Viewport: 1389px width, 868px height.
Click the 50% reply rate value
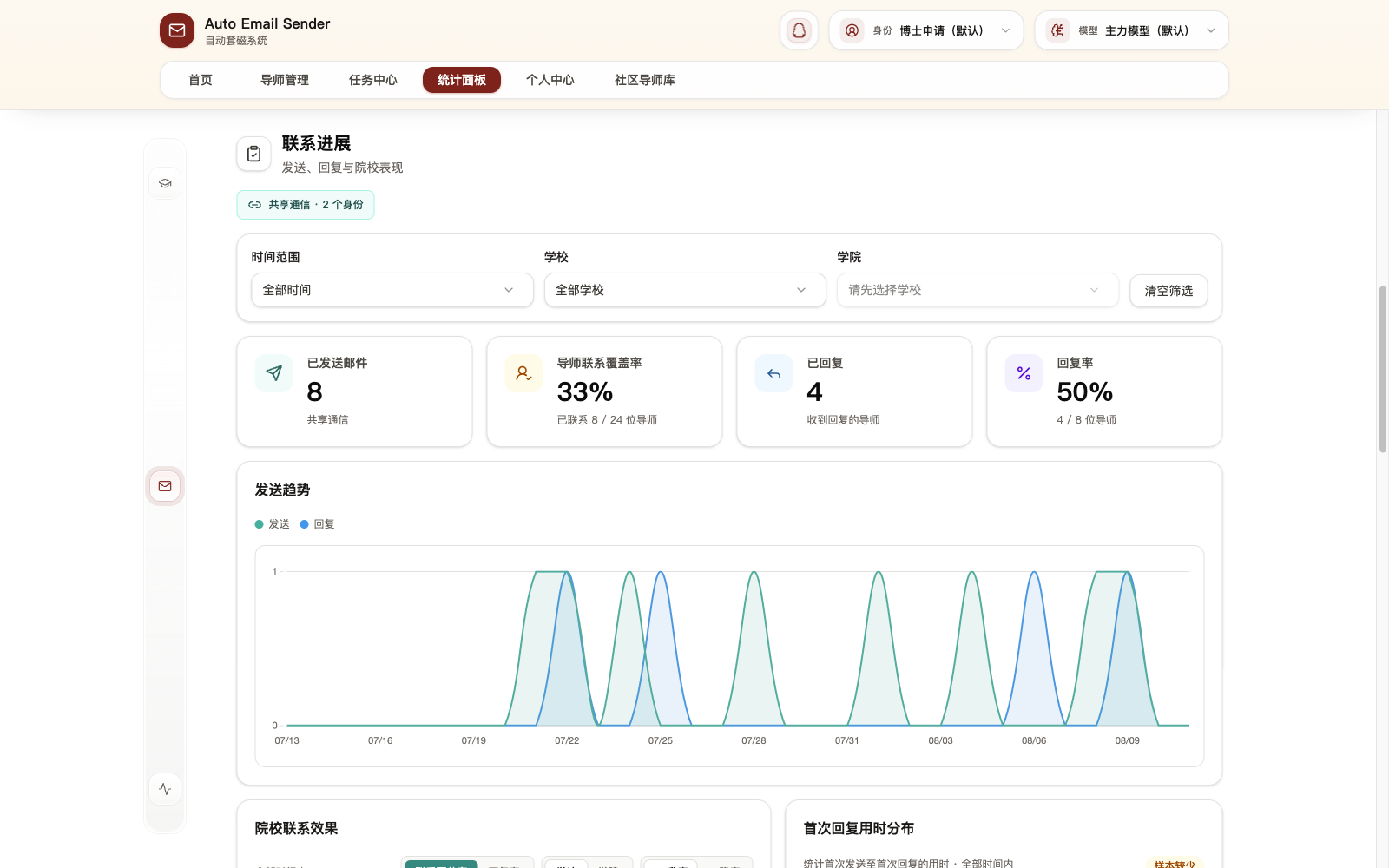1085,392
